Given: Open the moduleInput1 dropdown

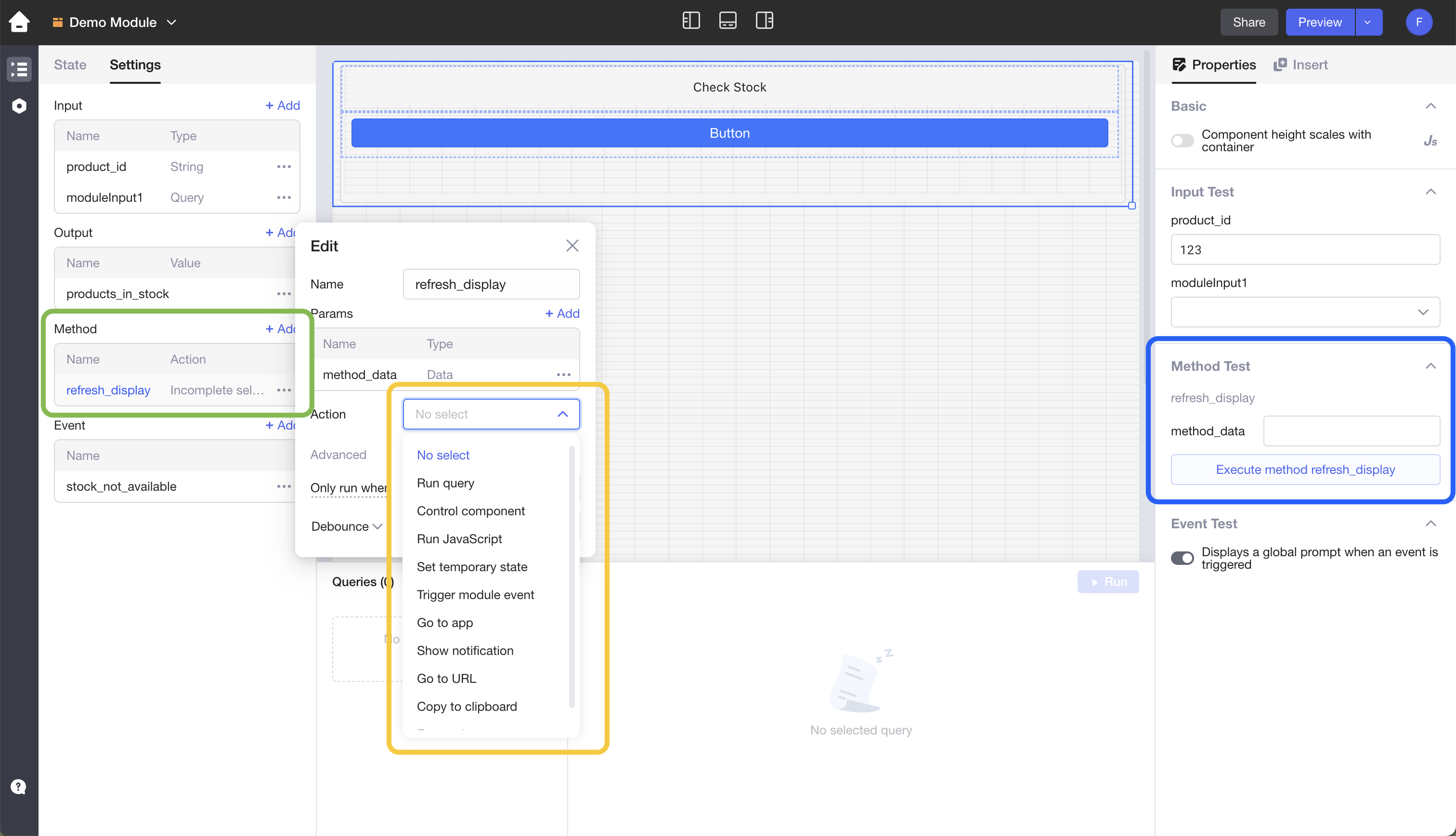Looking at the screenshot, I should tap(1304, 312).
